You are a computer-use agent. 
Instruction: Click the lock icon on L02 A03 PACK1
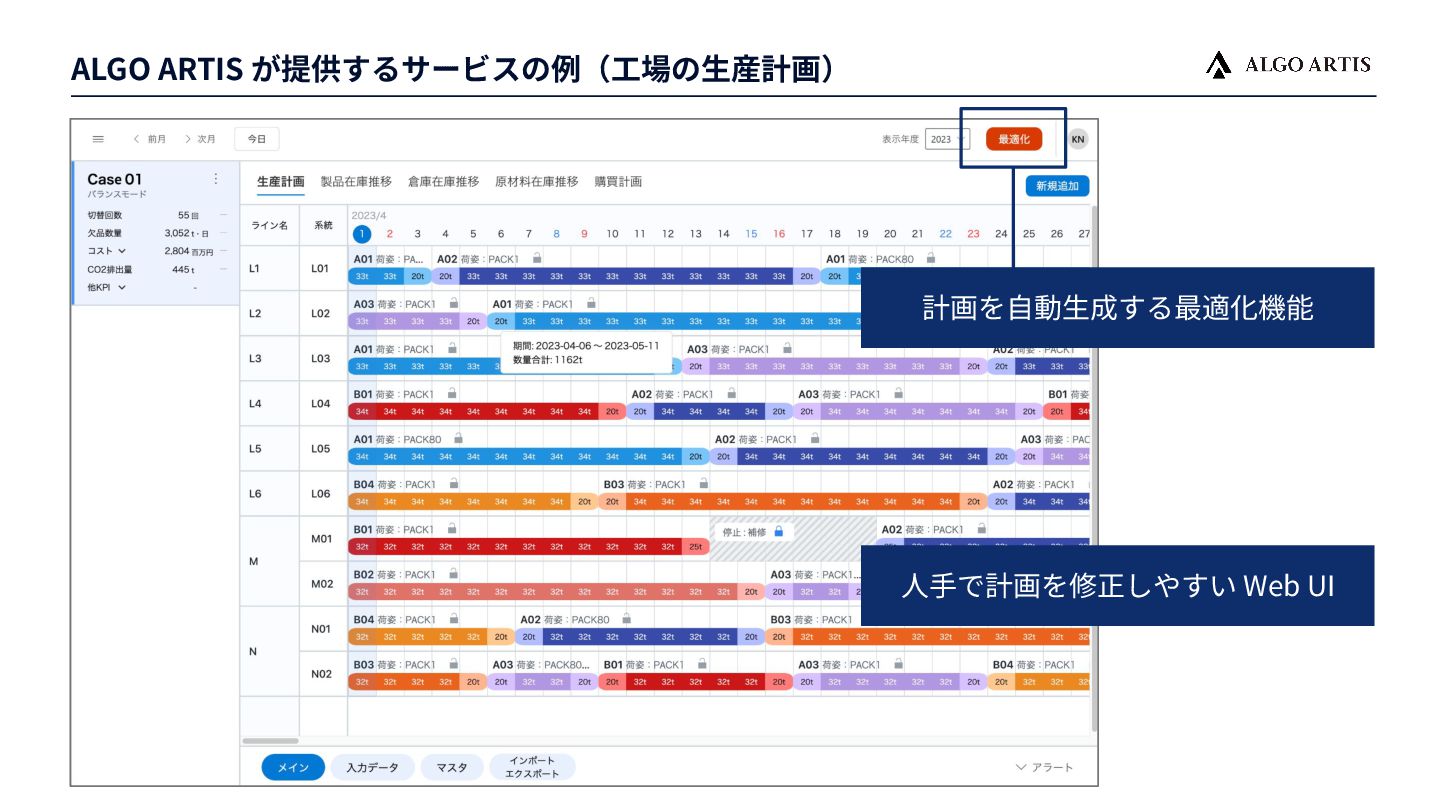[453, 303]
